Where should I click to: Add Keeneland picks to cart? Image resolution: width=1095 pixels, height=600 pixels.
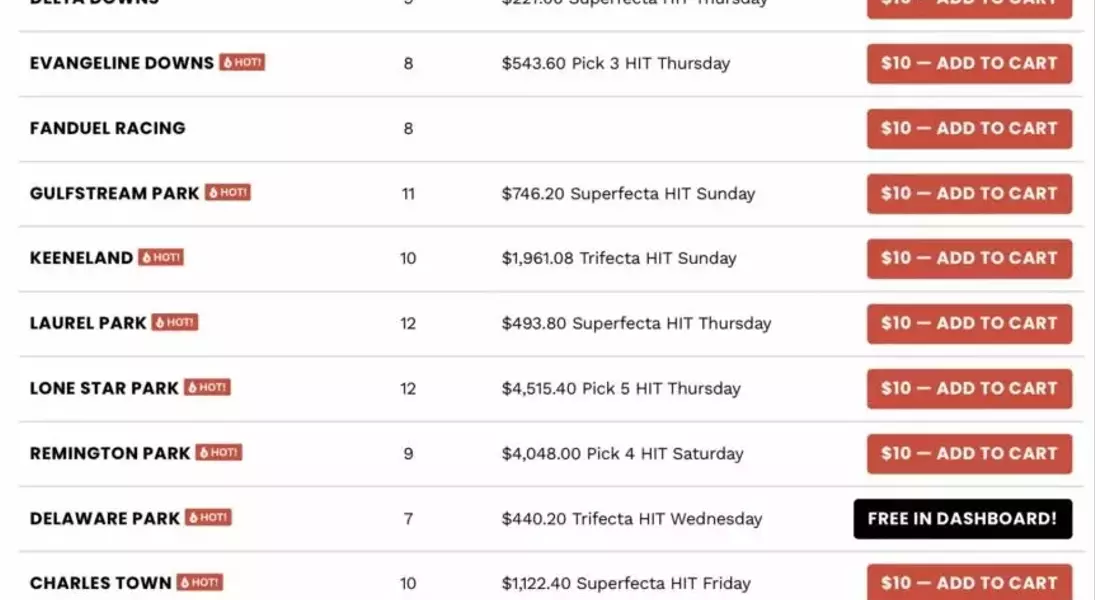pos(969,258)
